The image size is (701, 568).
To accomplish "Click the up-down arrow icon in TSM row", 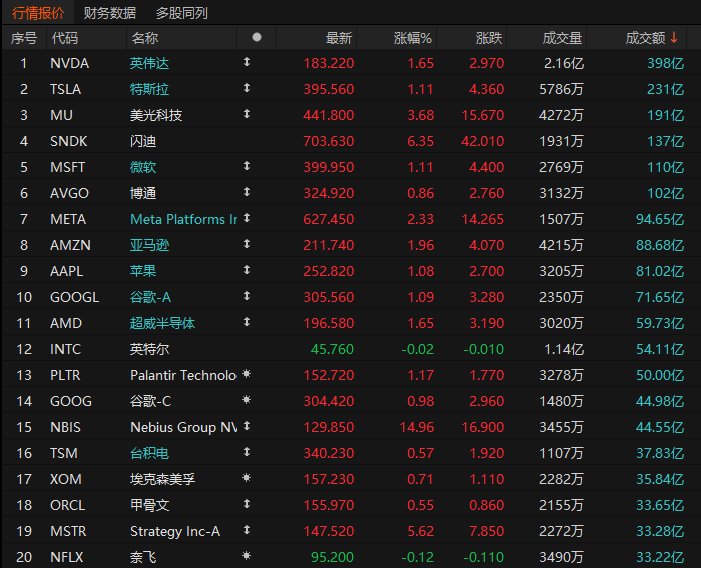I will 247,452.
